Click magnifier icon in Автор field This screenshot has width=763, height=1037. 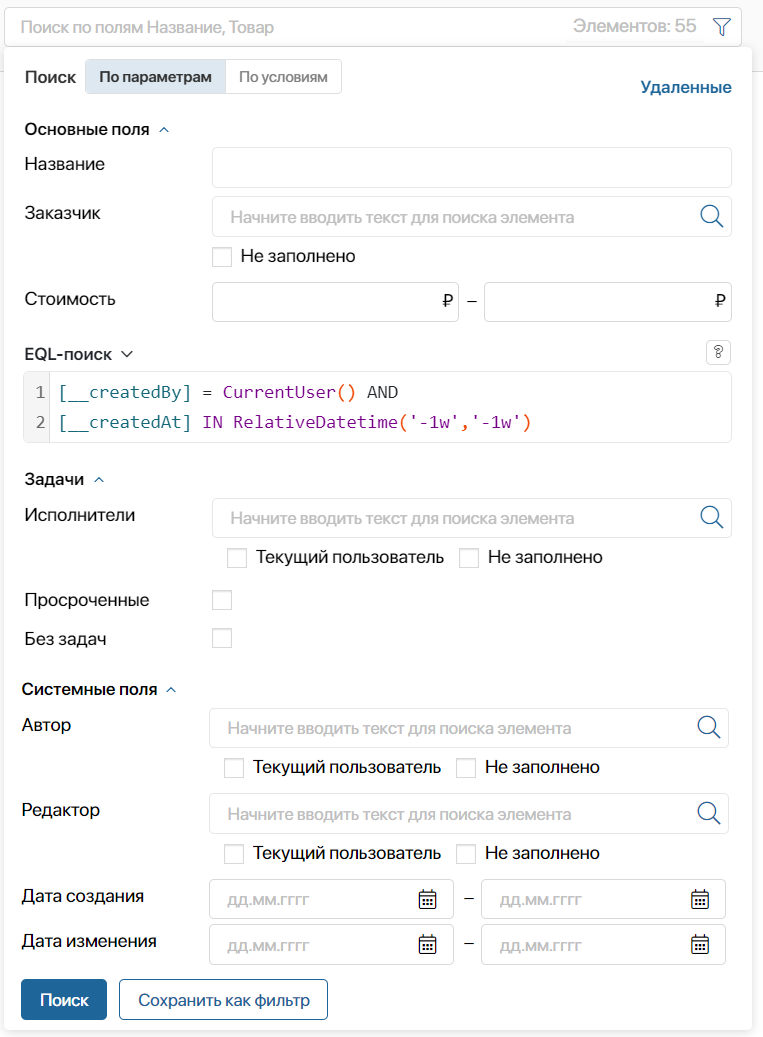pyautogui.click(x=709, y=727)
